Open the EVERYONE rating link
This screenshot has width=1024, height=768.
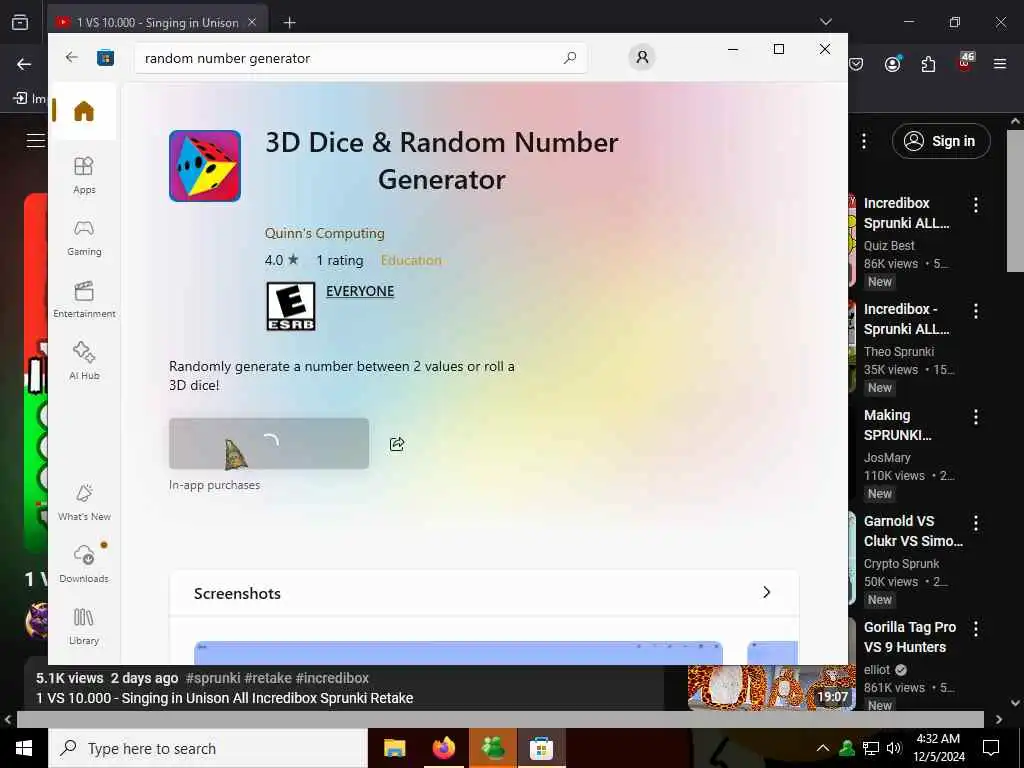[360, 291]
